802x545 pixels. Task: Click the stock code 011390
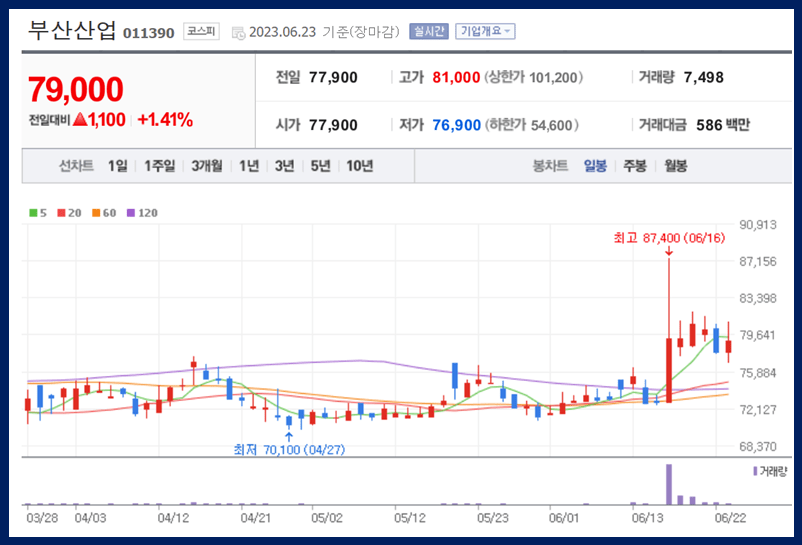point(148,33)
